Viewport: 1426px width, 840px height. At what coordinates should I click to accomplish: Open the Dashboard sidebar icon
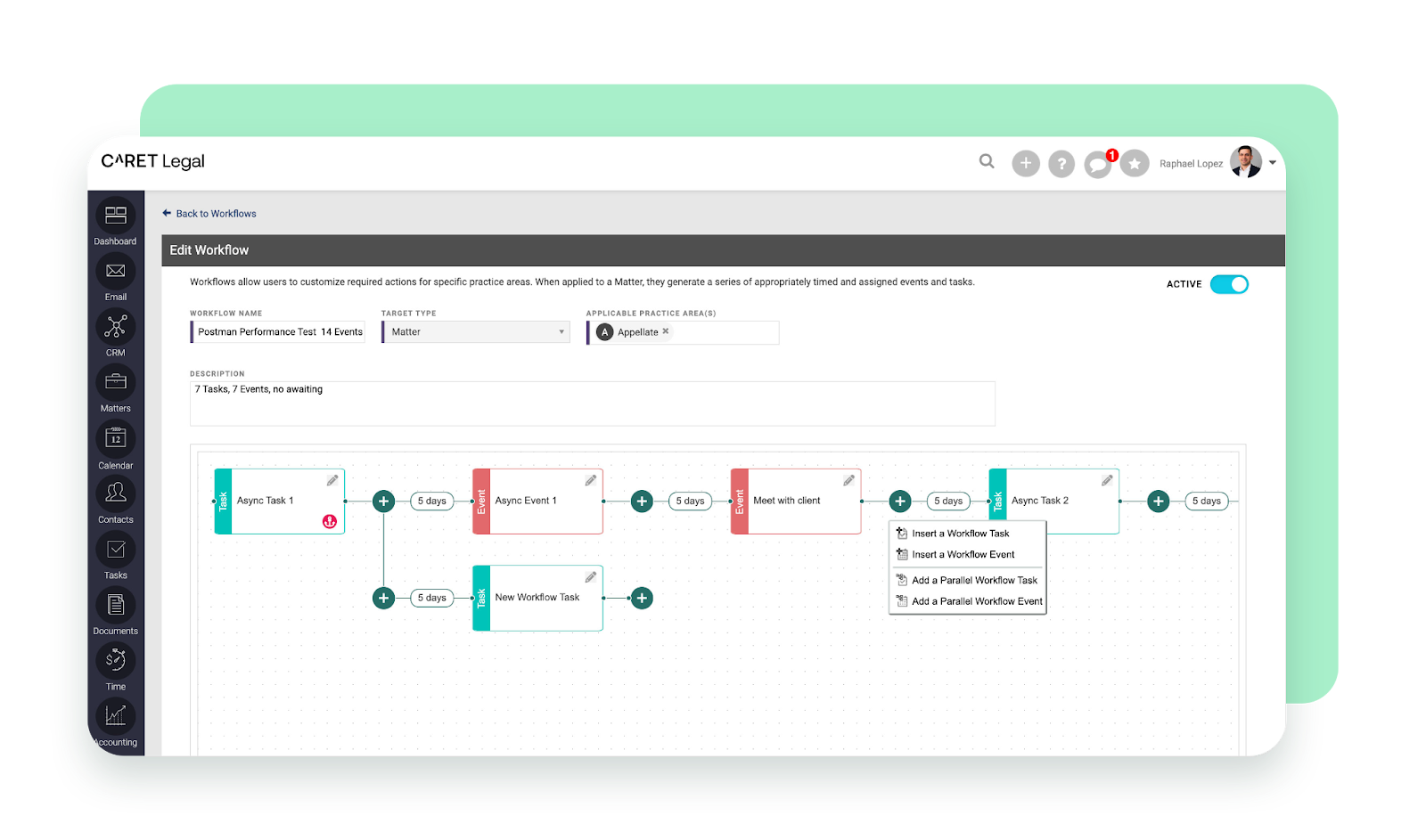[x=116, y=216]
